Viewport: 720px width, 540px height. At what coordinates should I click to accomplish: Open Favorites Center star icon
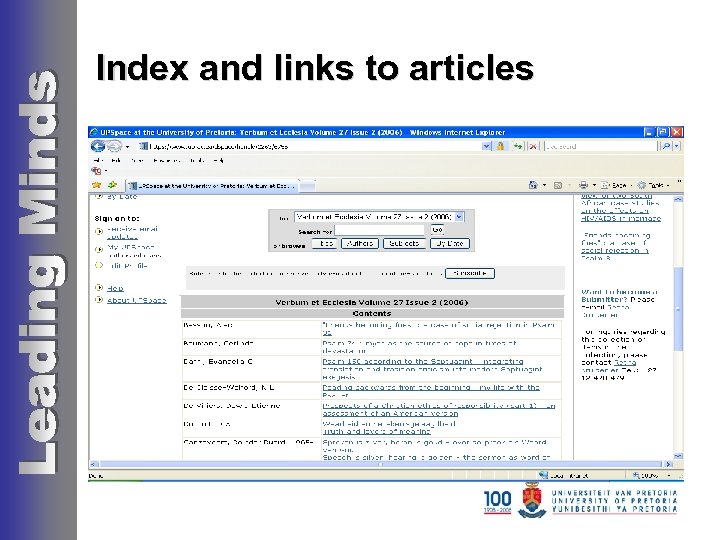pos(96,185)
